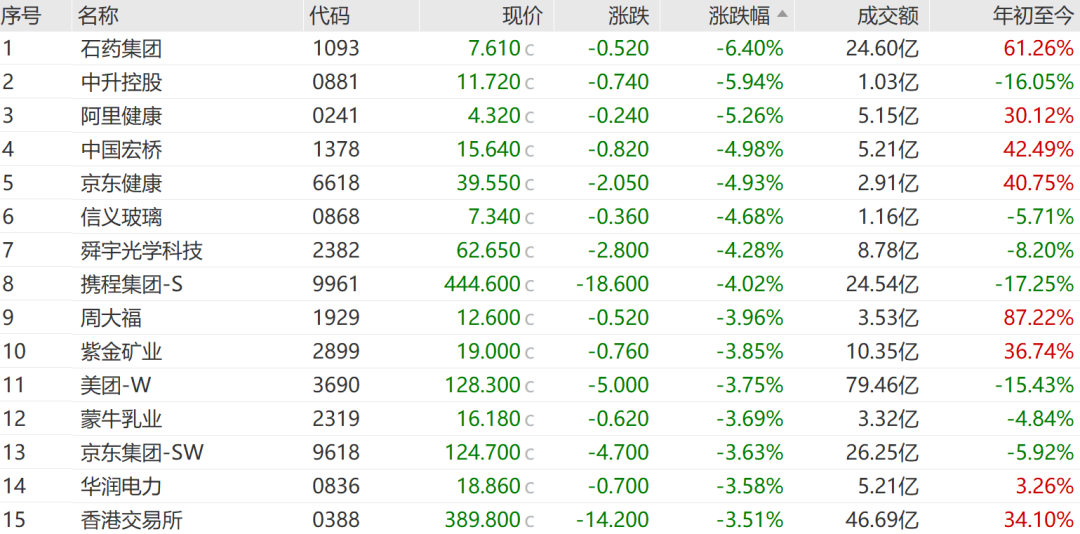
Task: Click stock code 2899 for 紫金矿业
Action: [335, 352]
